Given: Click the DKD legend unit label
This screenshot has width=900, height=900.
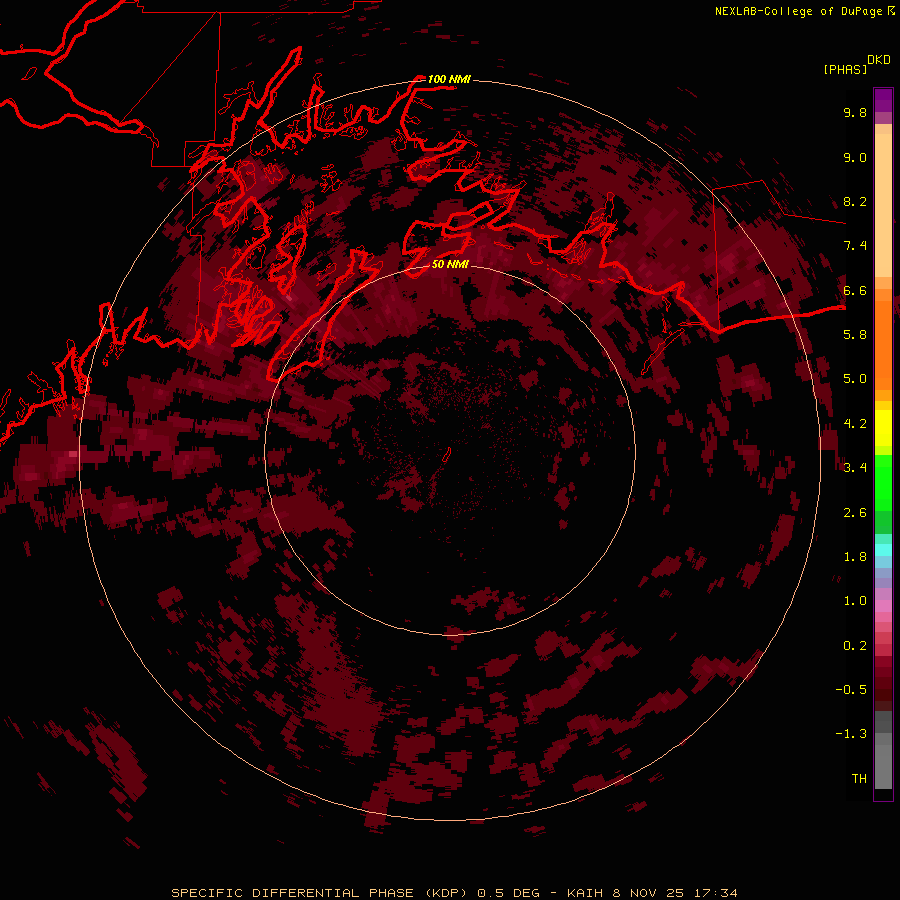Looking at the screenshot, I should [x=879, y=60].
